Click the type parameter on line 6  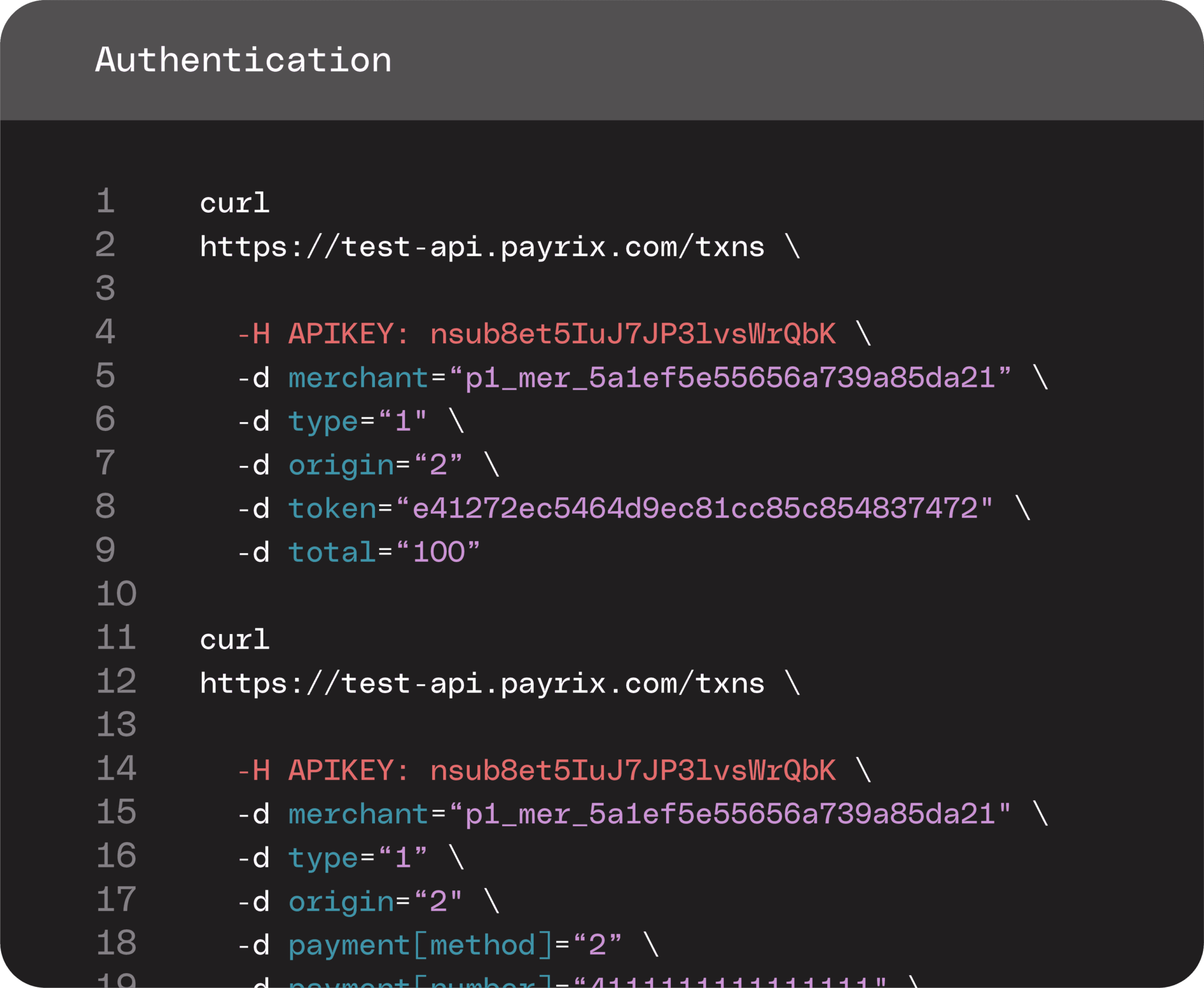tap(323, 421)
